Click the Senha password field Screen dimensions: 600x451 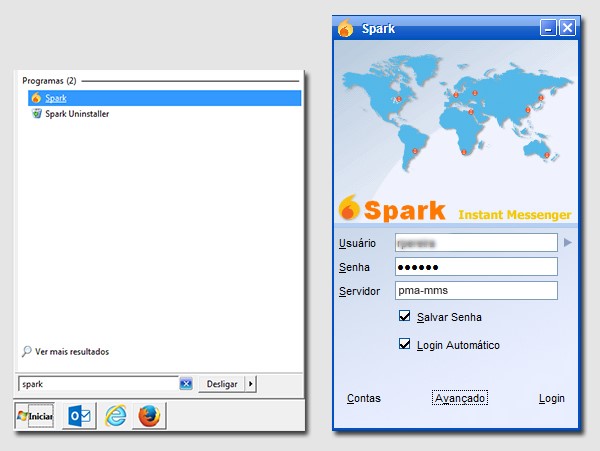point(474,267)
